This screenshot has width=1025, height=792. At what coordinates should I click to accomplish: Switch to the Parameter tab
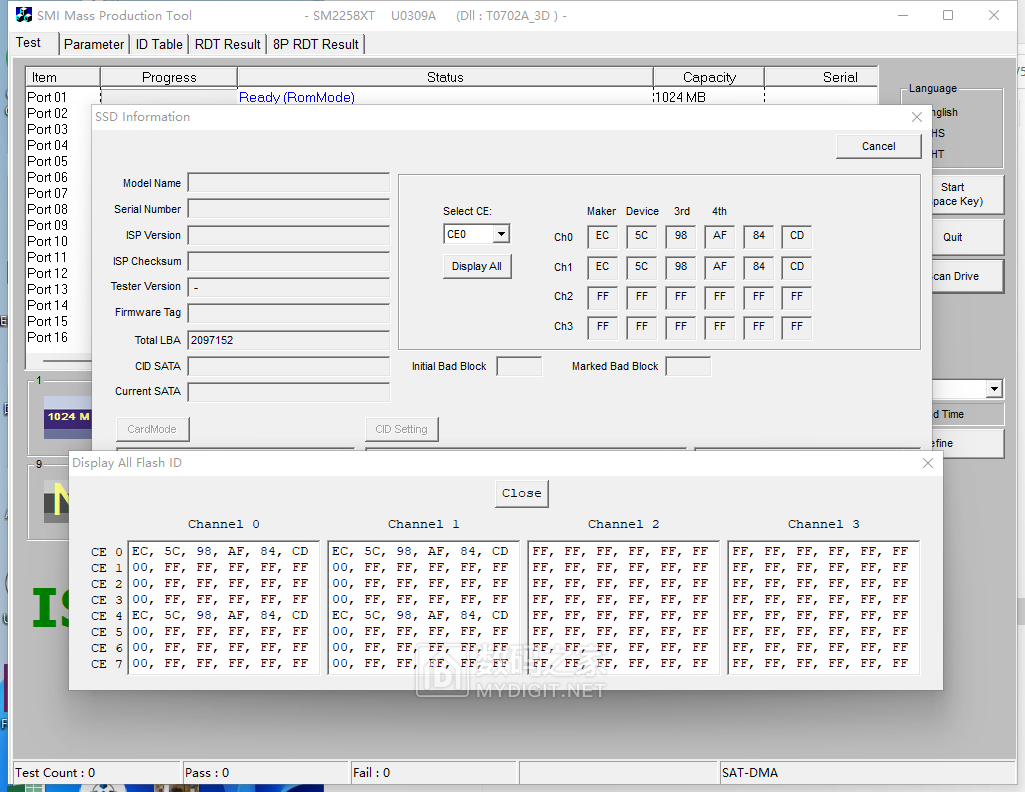94,44
